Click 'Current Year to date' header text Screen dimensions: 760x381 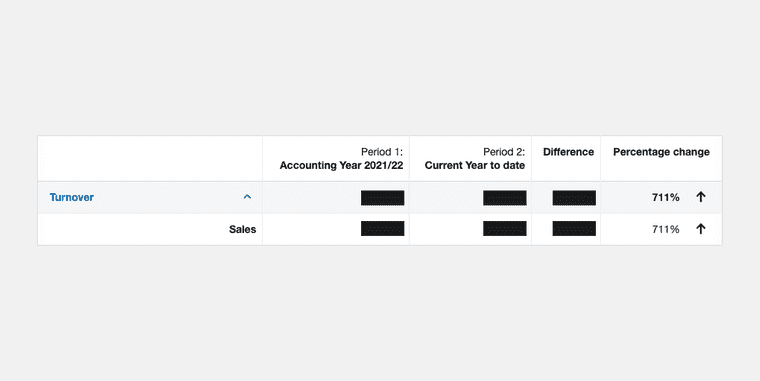pos(475,165)
